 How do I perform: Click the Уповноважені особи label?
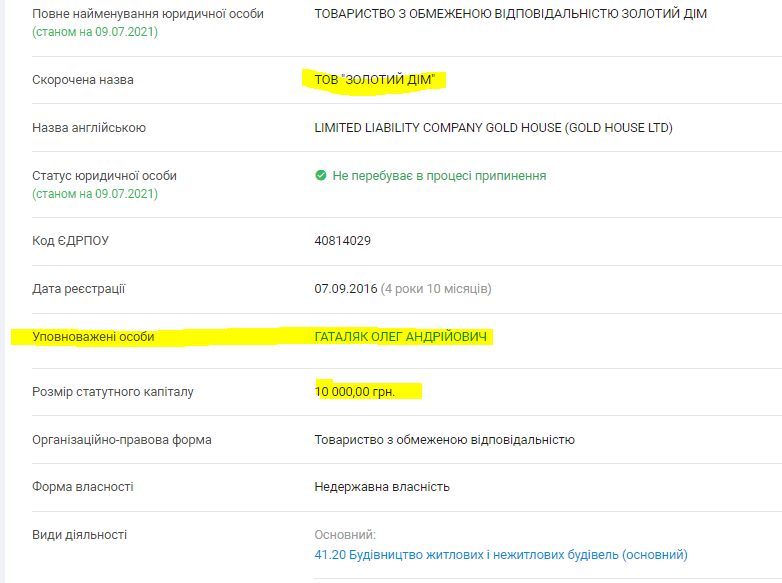93,337
